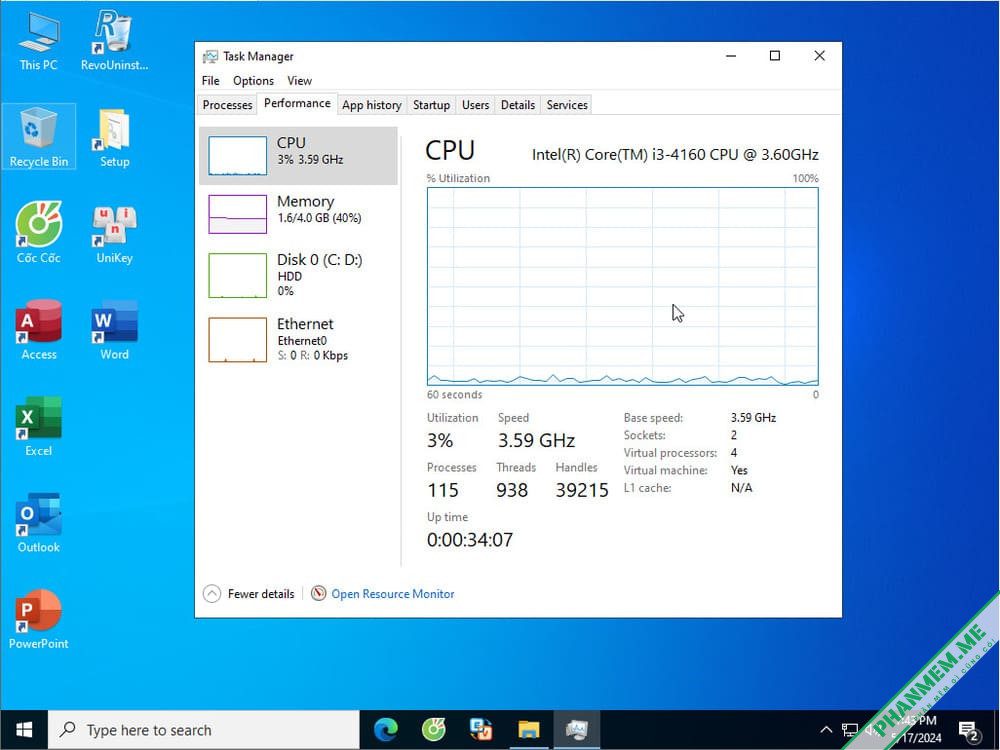Click the Processes count 115
The image size is (1000, 750).
pyautogui.click(x=443, y=490)
